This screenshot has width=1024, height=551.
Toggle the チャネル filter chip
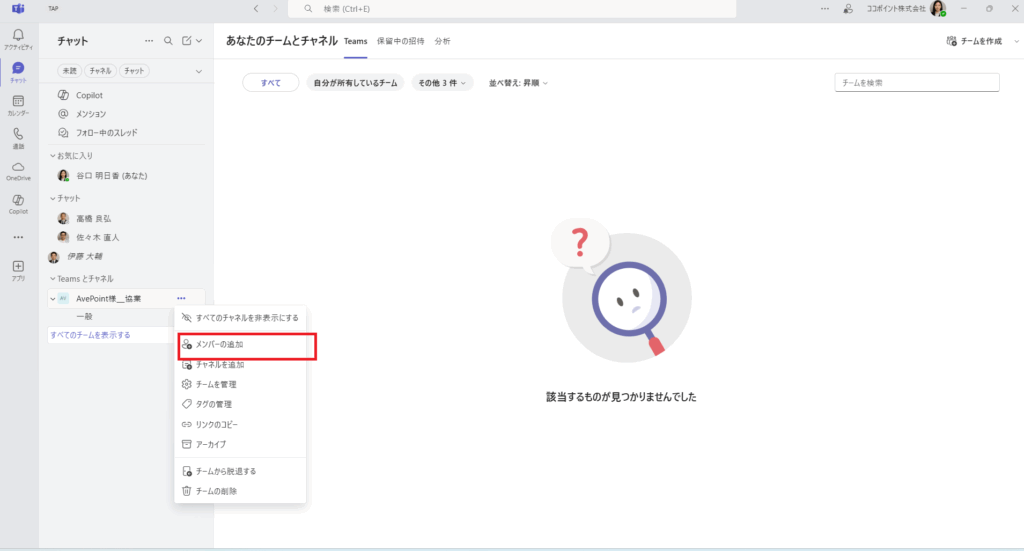click(99, 71)
